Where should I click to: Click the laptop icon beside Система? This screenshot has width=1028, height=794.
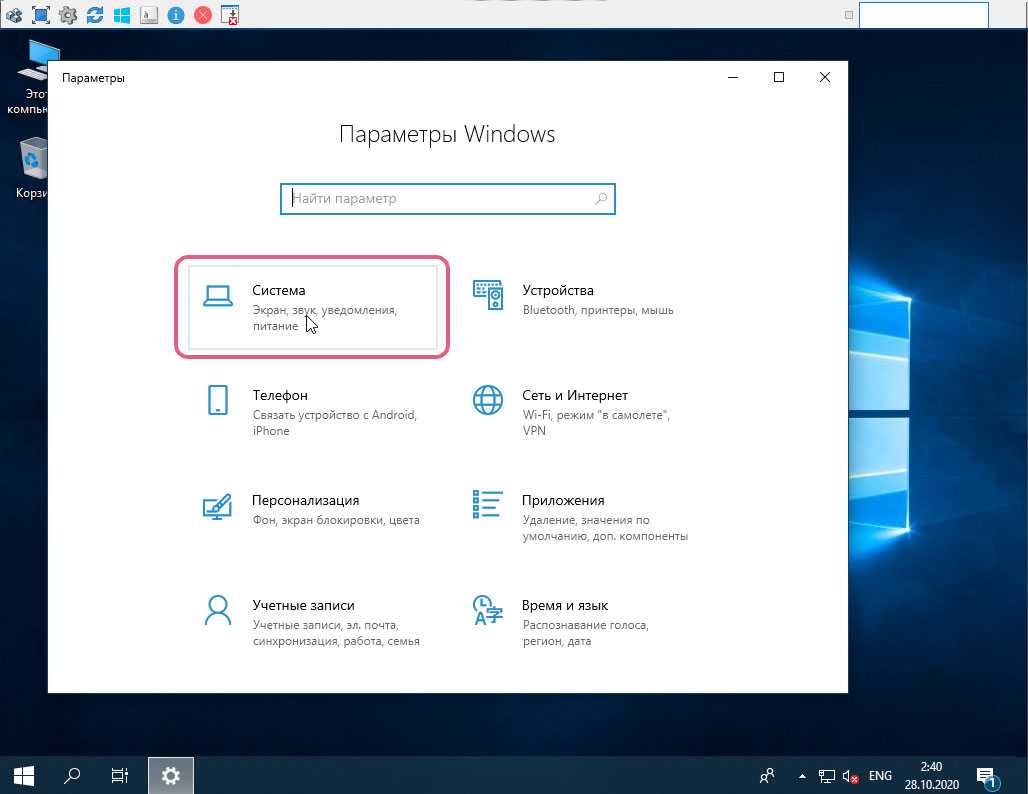[x=218, y=296]
